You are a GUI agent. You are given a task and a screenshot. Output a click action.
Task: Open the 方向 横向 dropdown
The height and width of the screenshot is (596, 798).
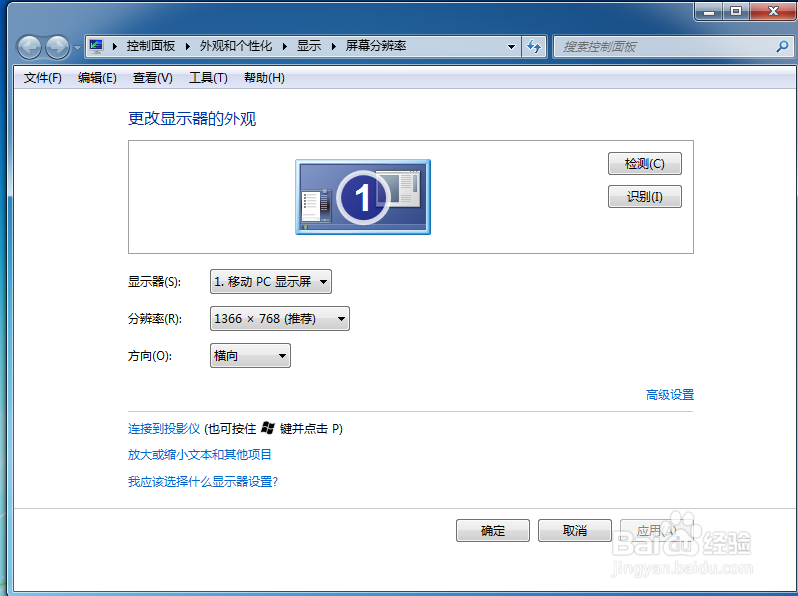[250, 355]
